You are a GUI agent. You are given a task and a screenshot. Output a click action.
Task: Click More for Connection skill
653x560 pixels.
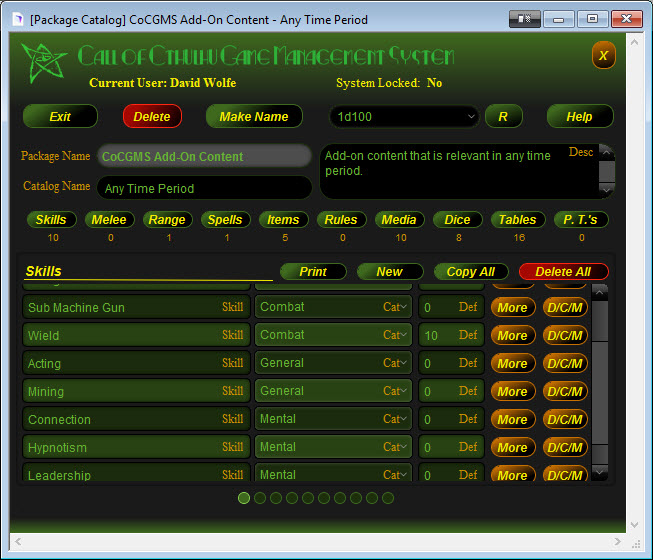513,419
